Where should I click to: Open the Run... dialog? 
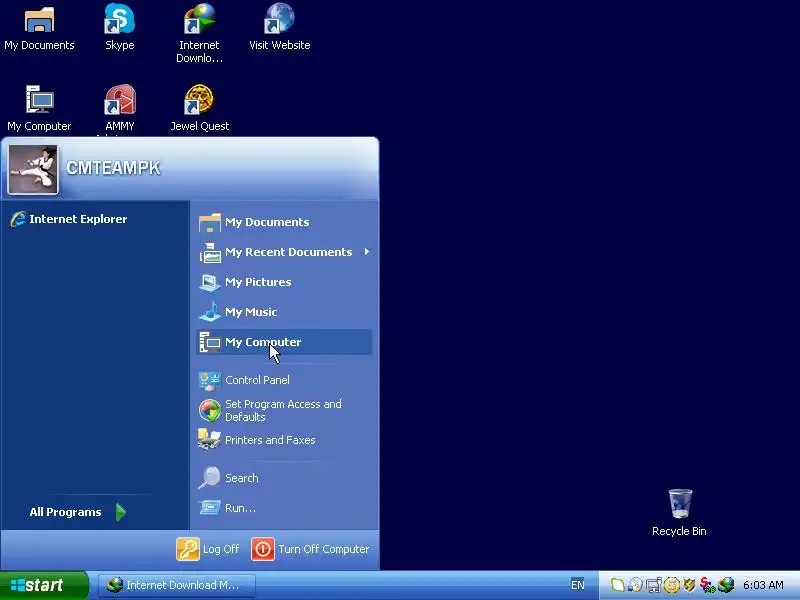click(x=285, y=508)
